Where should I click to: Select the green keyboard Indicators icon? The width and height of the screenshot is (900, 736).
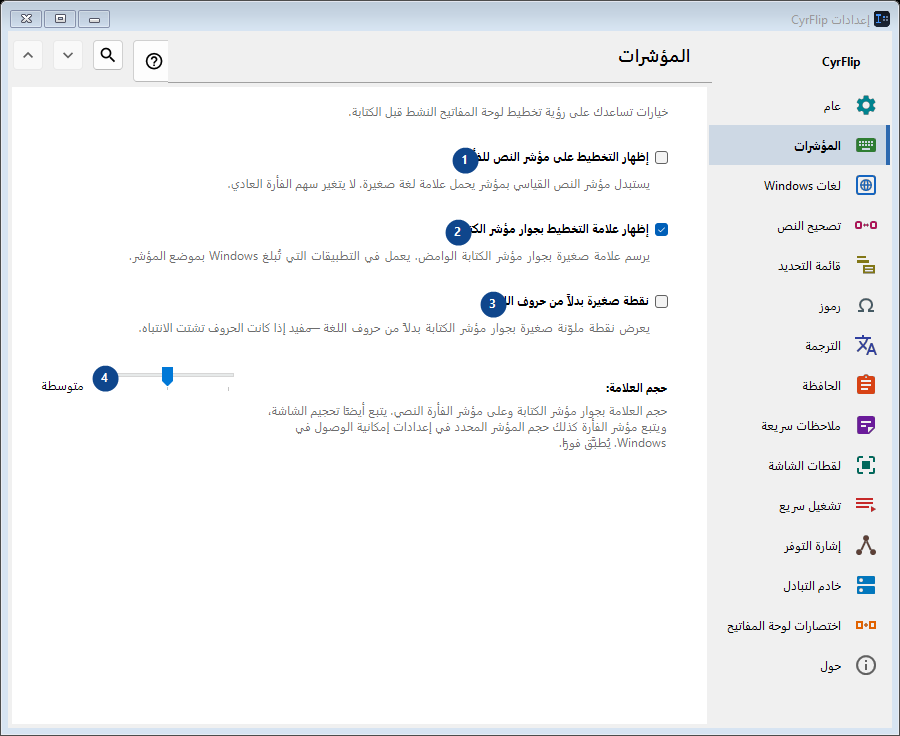click(866, 145)
